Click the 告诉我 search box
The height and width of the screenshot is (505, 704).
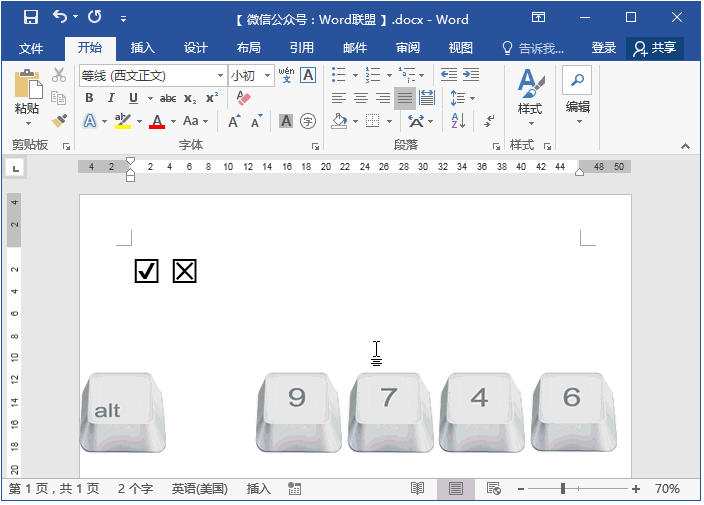[x=533, y=48]
